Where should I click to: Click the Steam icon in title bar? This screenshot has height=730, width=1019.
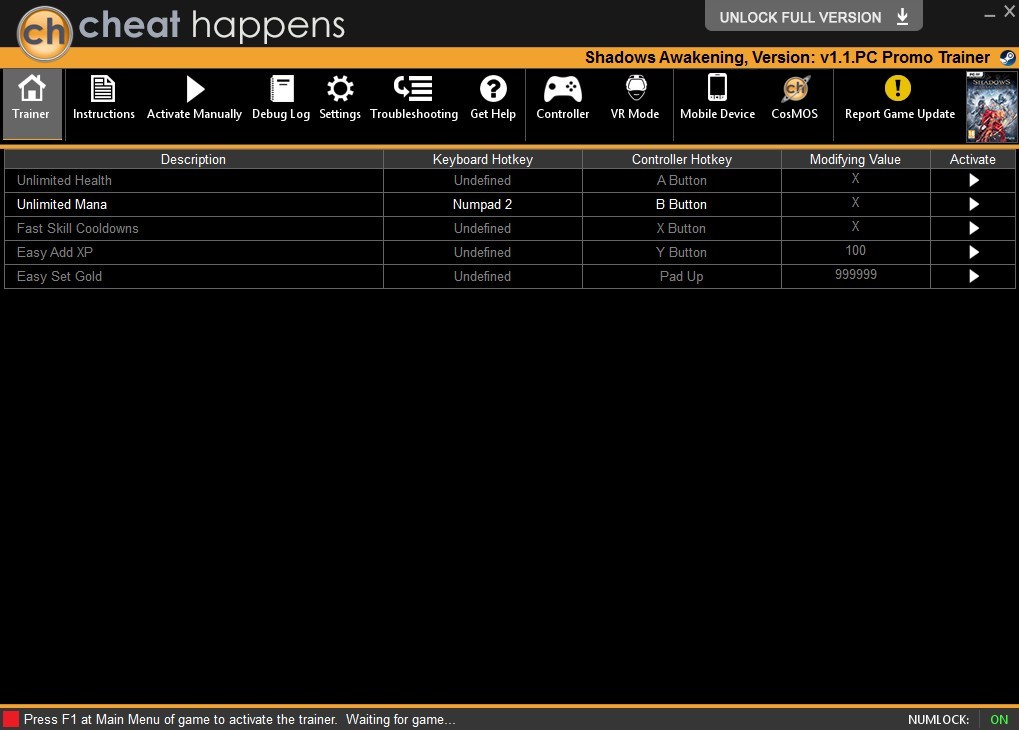[1007, 58]
